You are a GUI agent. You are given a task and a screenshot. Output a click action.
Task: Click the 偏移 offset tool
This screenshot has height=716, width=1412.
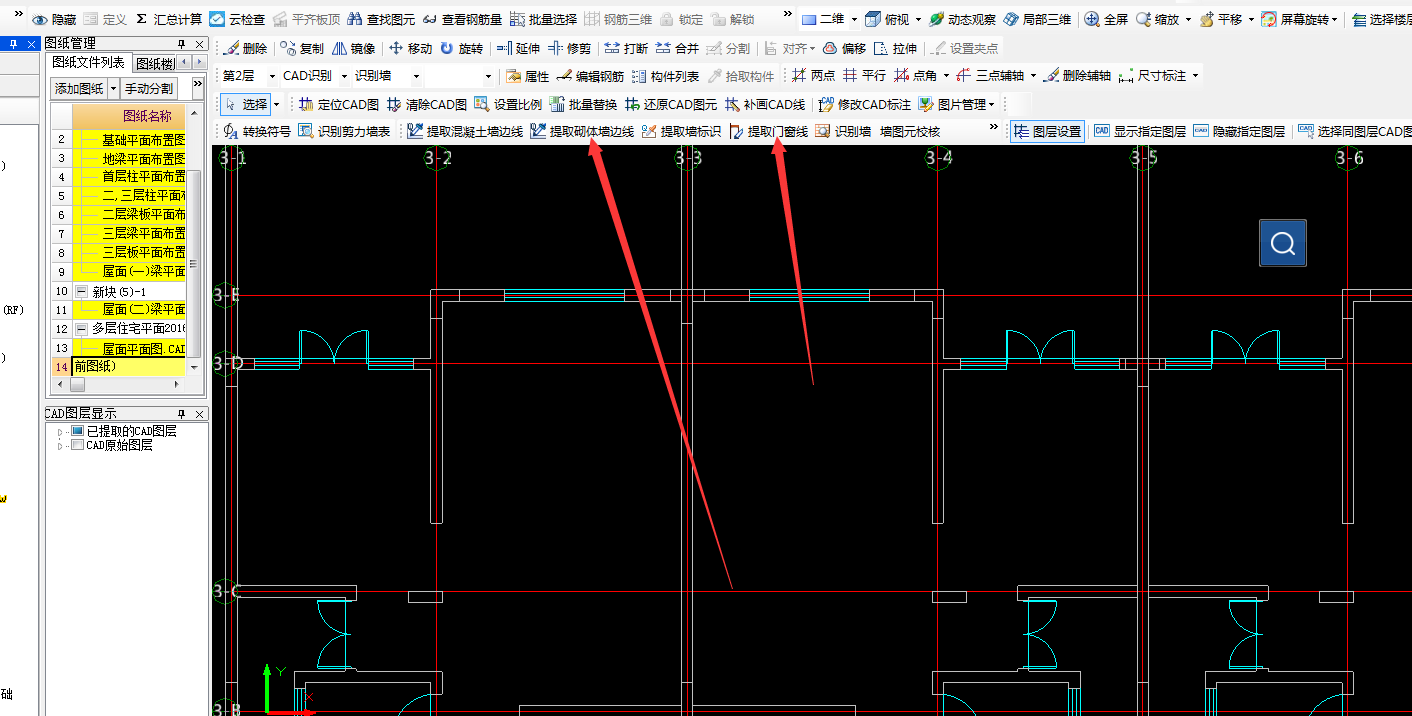pos(844,48)
